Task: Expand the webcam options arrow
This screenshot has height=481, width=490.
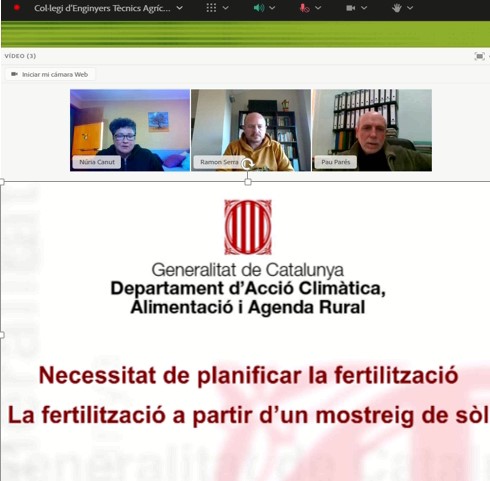Action: (x=364, y=8)
